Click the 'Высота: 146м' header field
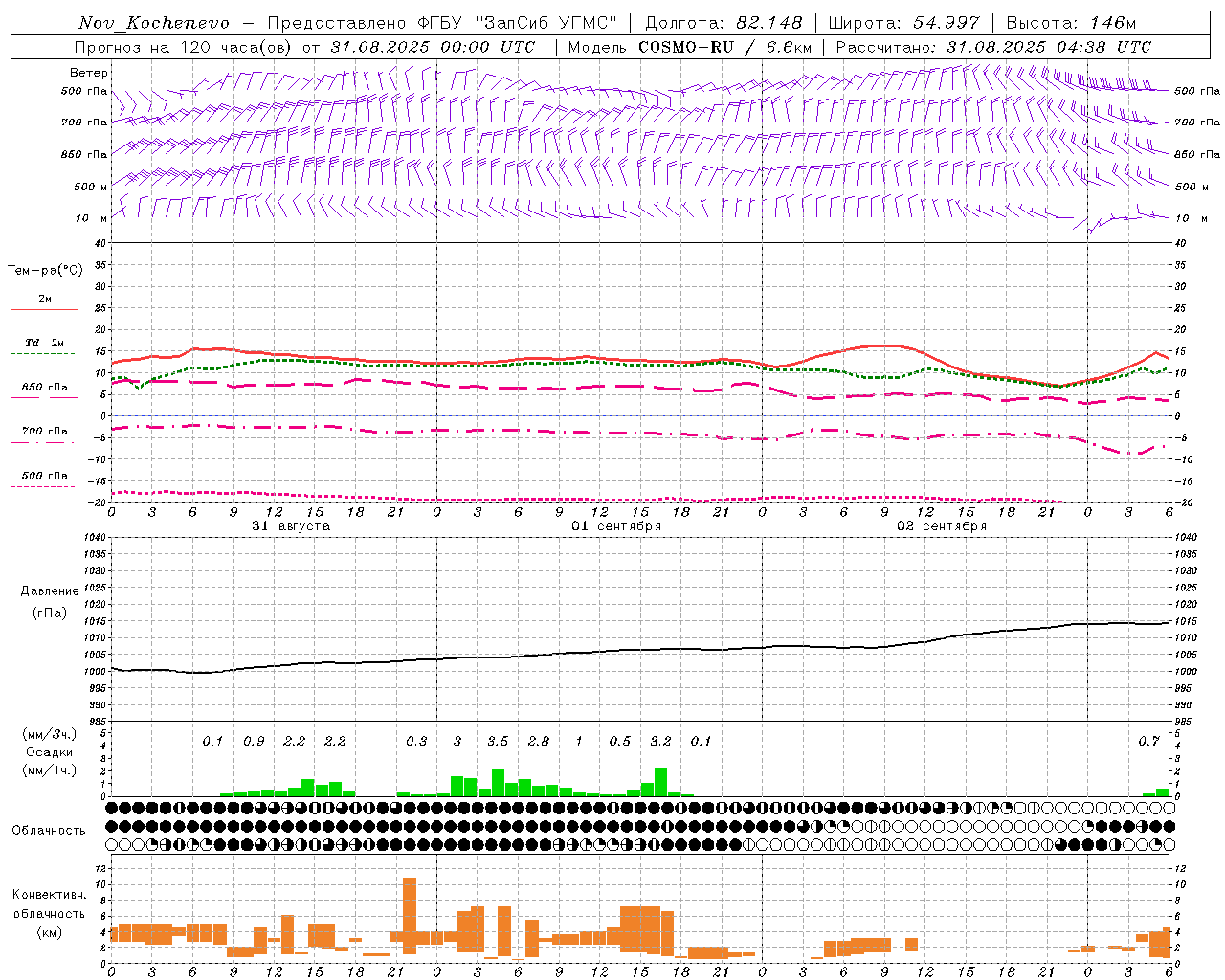The width and height of the screenshot is (1225, 980). (x=1072, y=23)
